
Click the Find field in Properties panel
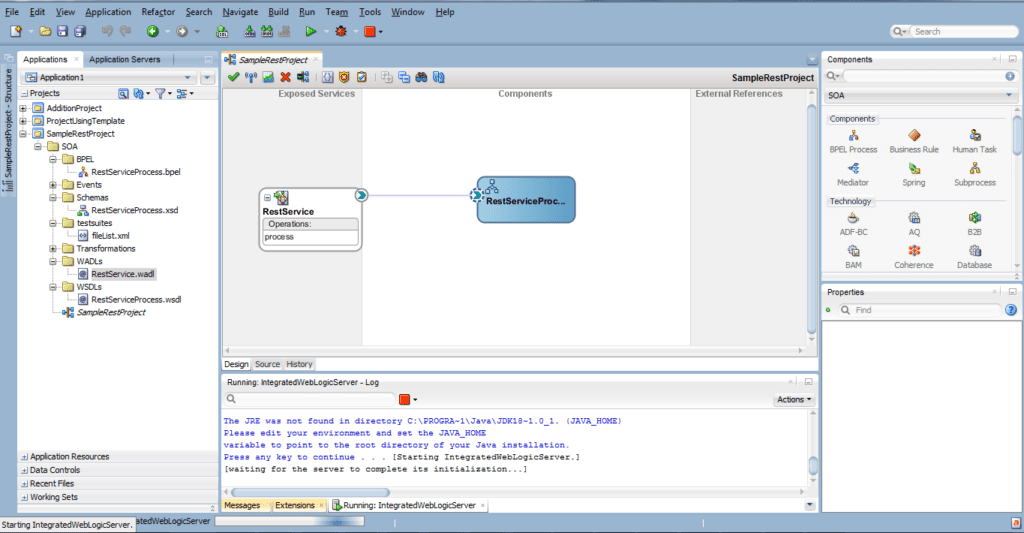point(926,310)
